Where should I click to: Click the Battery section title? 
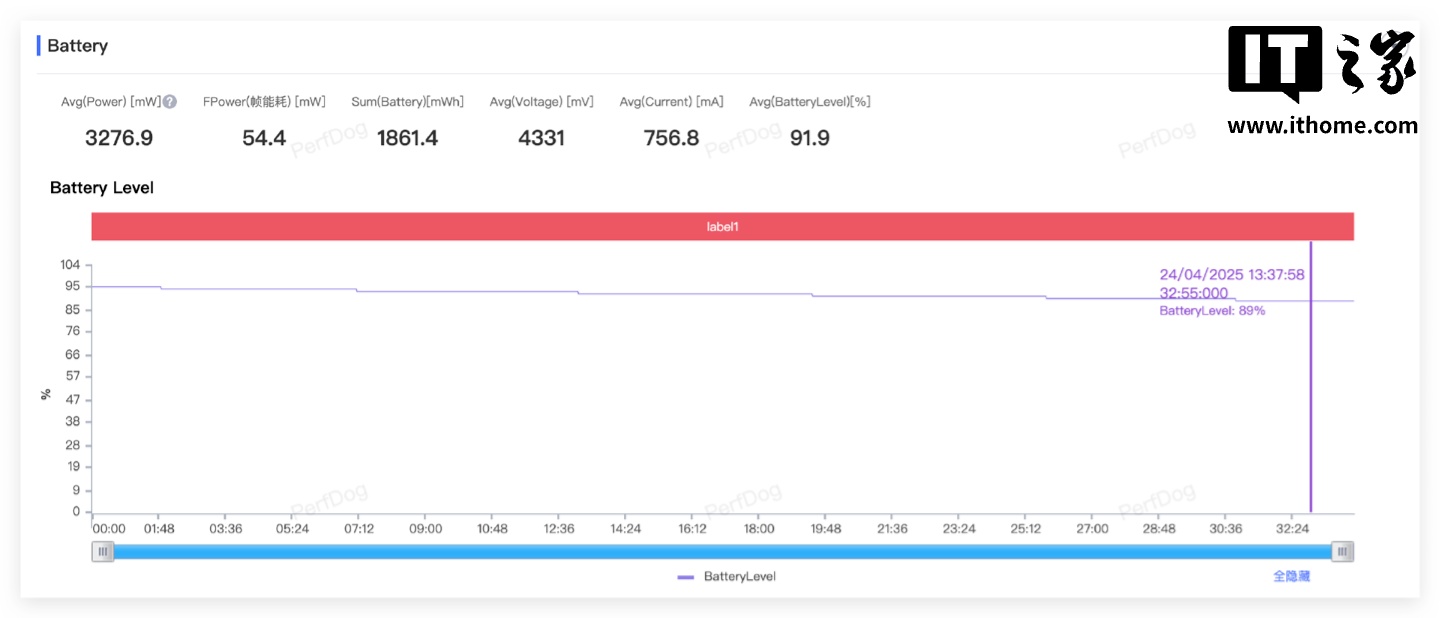77,46
